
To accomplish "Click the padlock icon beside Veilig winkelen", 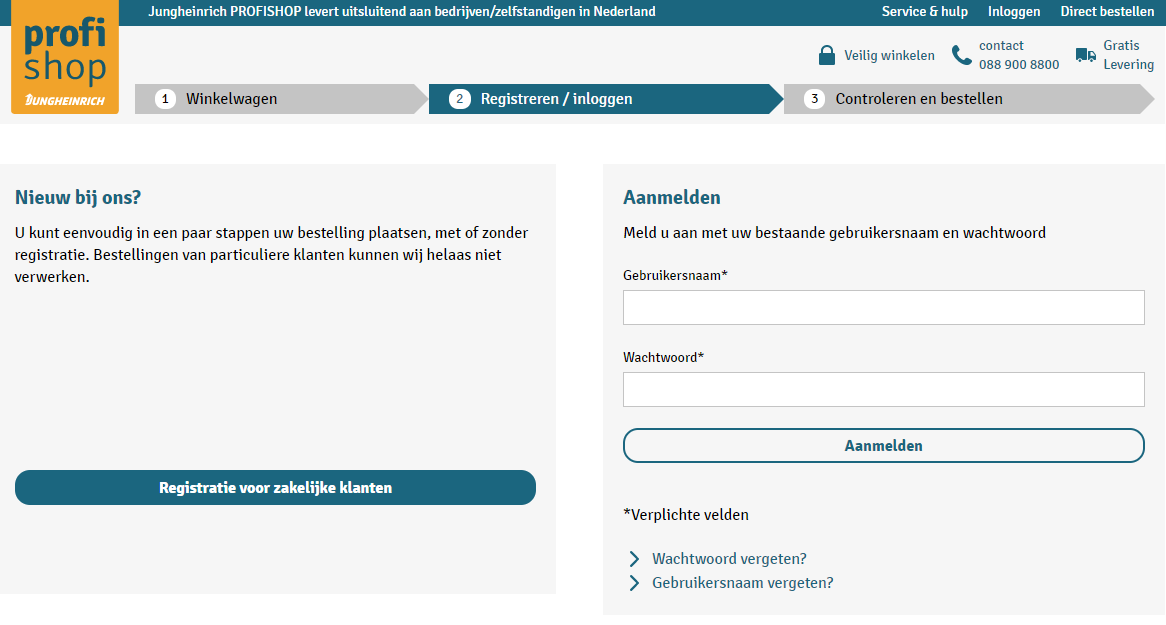I will (x=826, y=55).
